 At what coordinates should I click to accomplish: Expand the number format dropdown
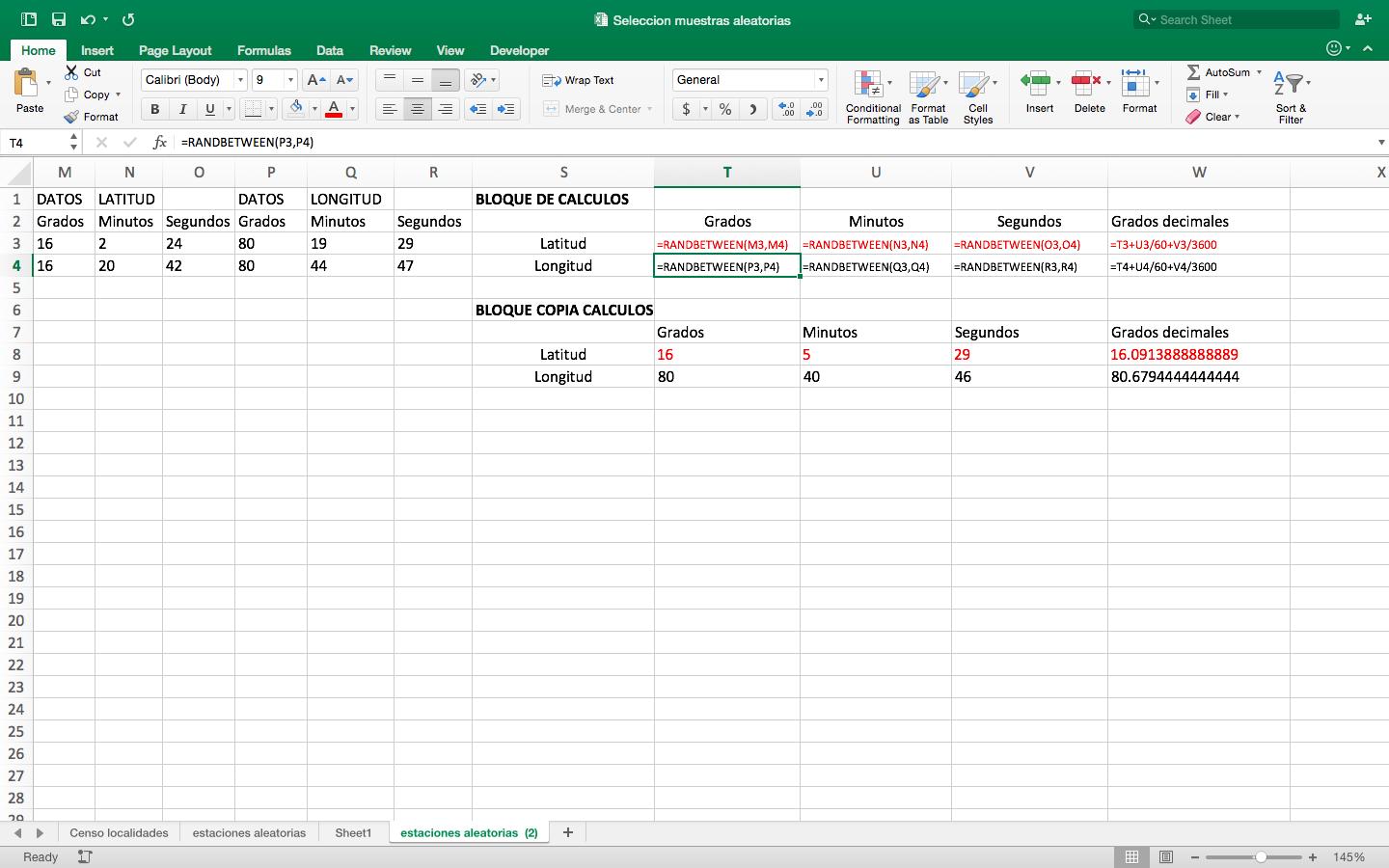click(821, 80)
